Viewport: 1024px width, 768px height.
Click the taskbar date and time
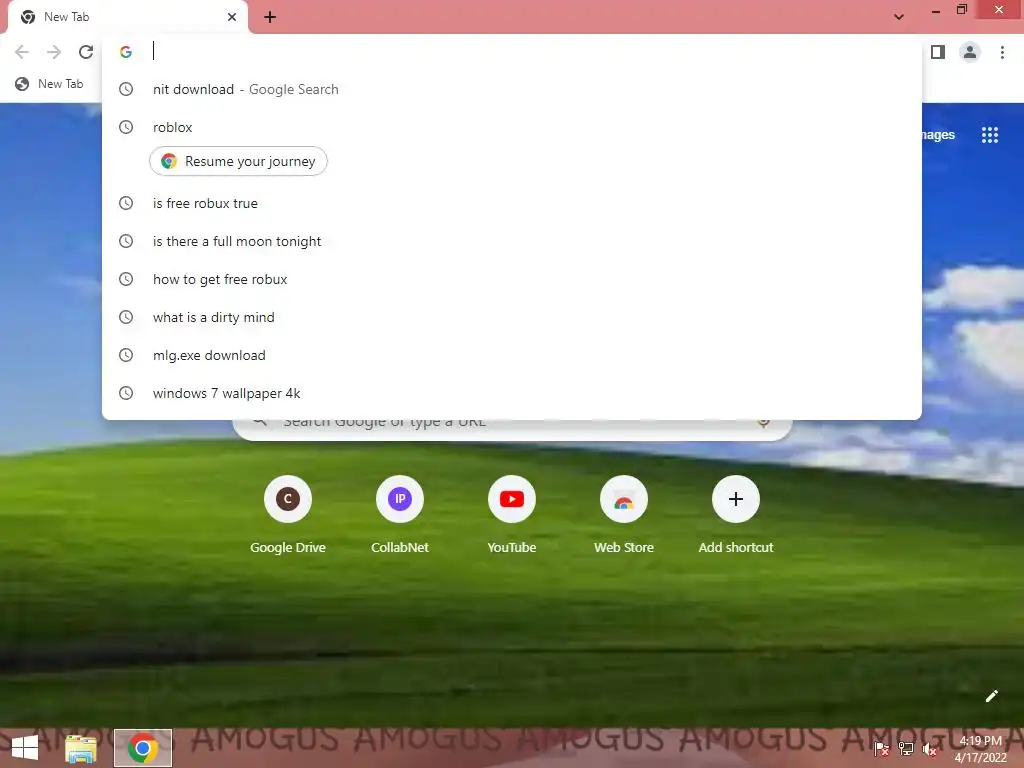[x=980, y=749]
